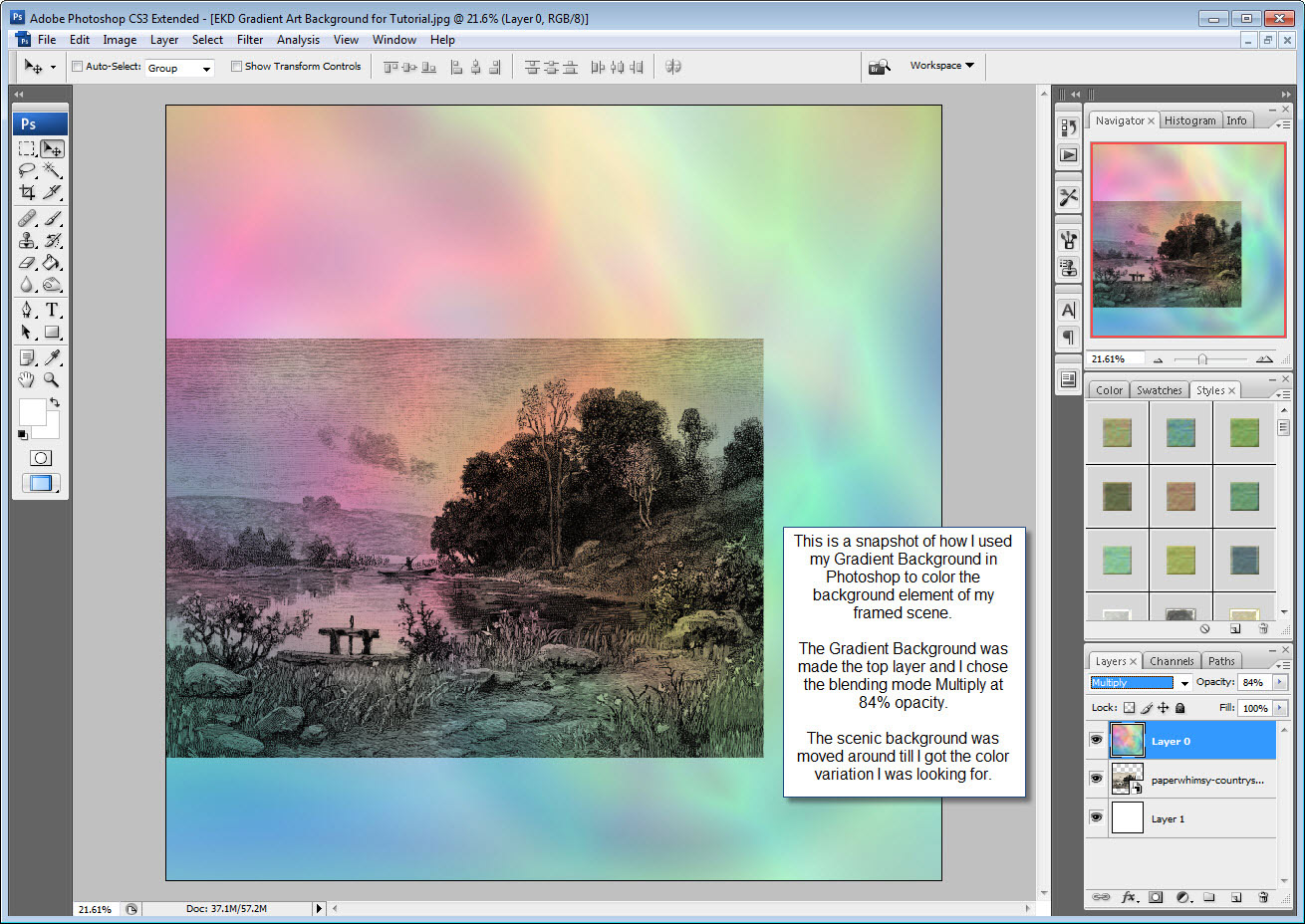Click the Add layer style fx button

(1128, 896)
